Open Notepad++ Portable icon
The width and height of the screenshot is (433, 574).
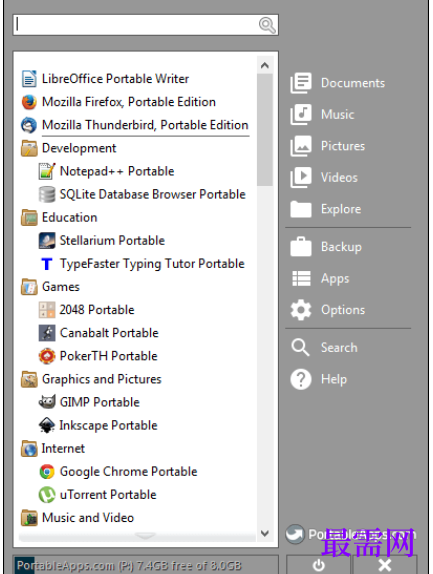pos(47,171)
